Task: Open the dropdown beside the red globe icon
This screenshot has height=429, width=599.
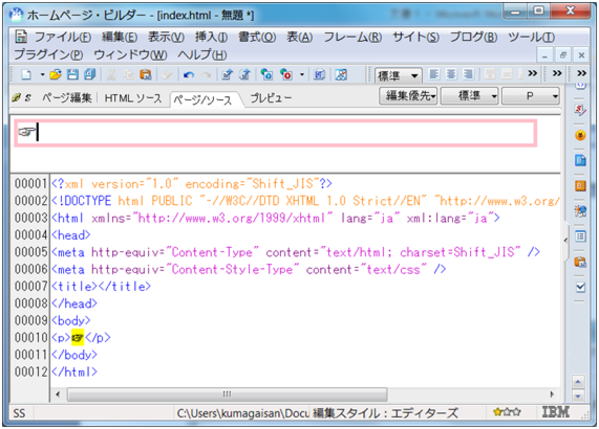Action: [x=302, y=74]
